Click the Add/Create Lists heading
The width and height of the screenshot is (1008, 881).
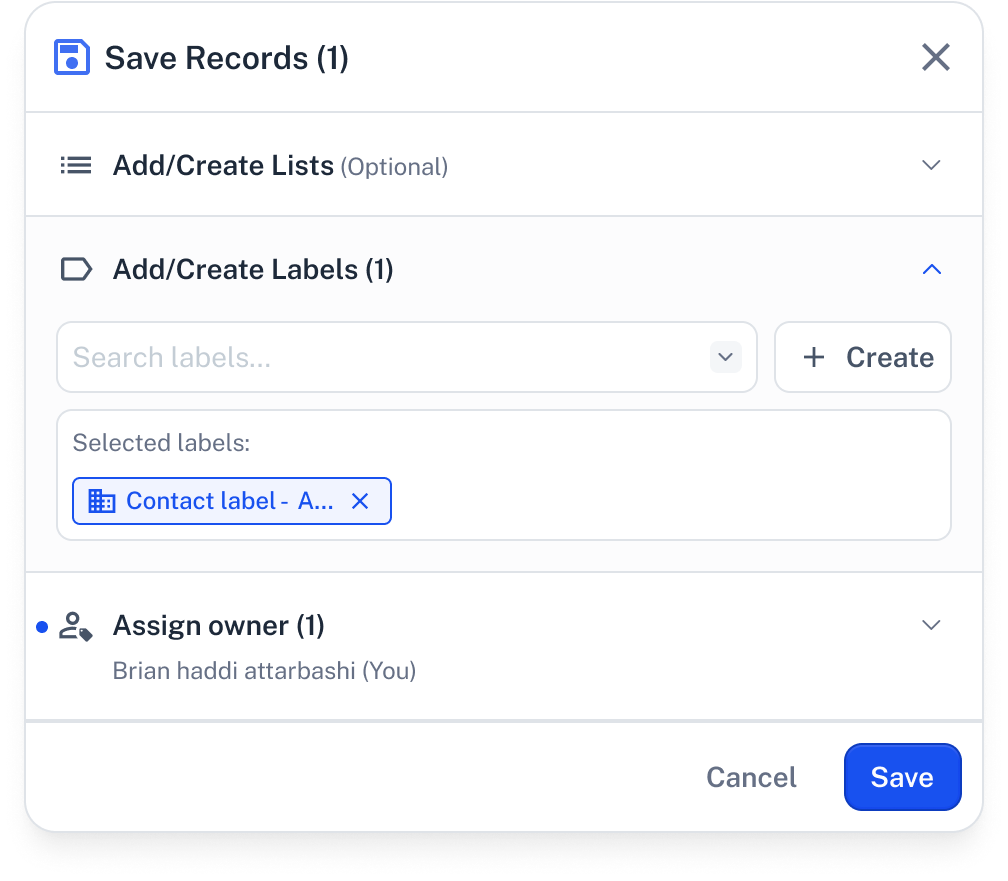(x=223, y=165)
